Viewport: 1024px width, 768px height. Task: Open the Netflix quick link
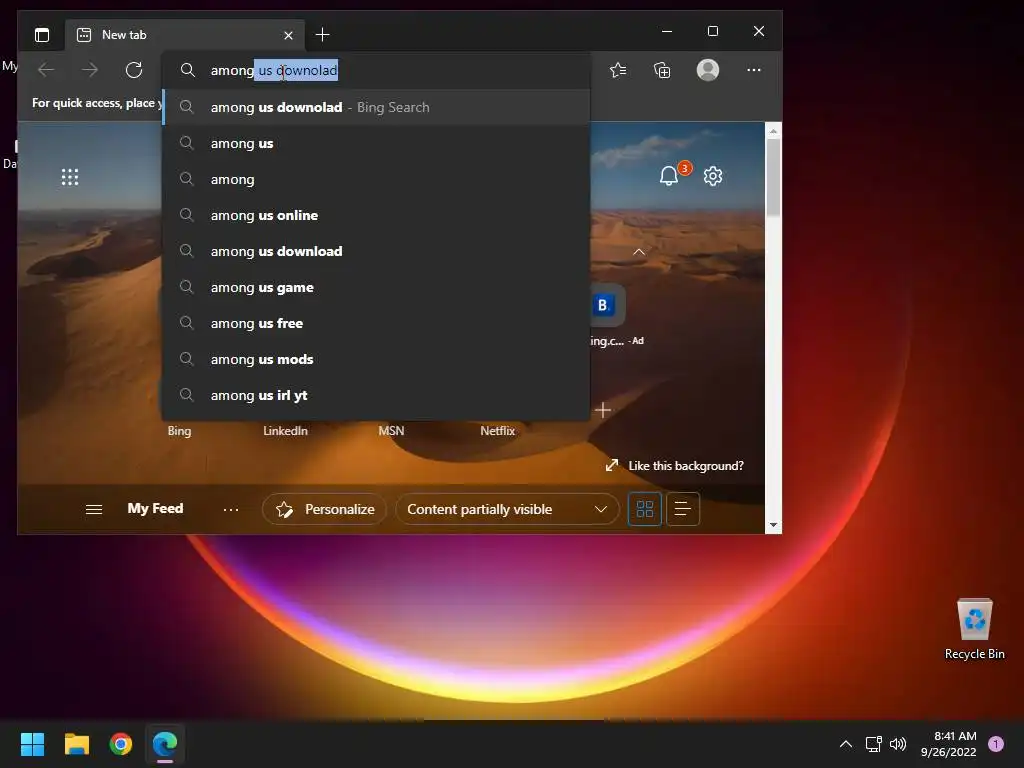point(498,430)
